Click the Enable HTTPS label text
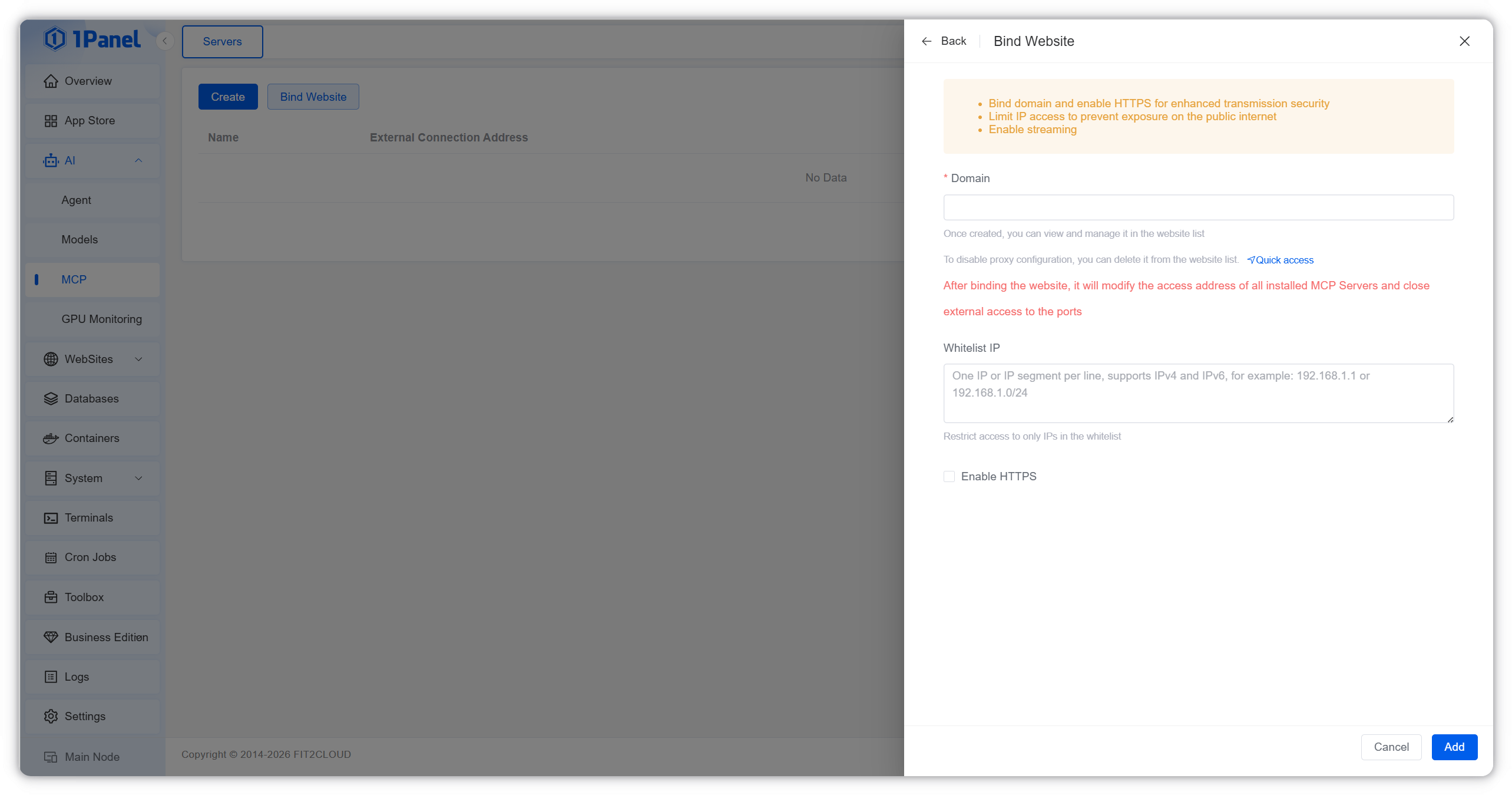Screen dimensions: 1512x795 click(x=998, y=476)
